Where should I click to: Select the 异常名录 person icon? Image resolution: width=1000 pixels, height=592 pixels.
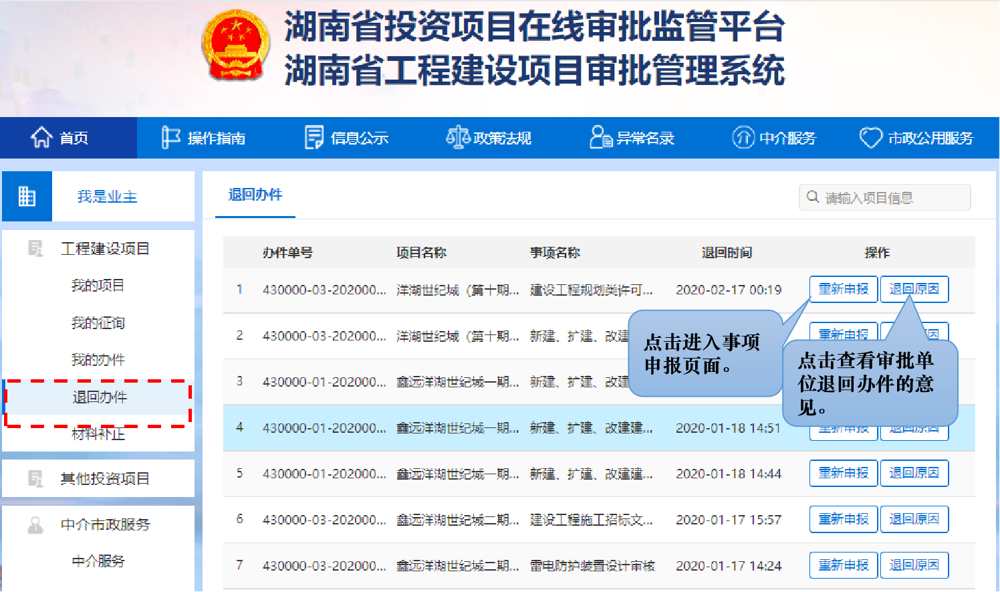600,138
